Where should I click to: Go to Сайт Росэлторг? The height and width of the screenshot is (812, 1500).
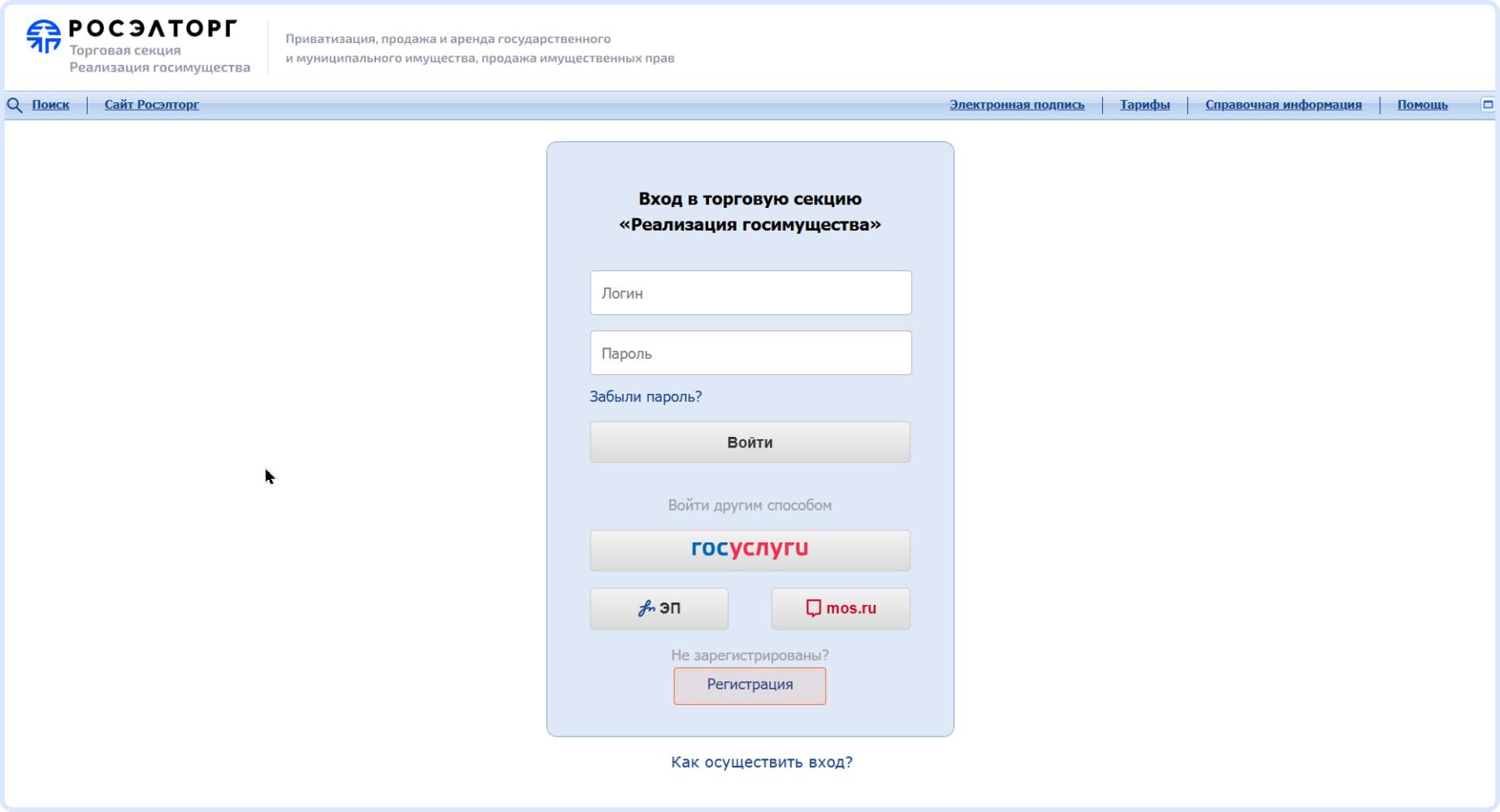[x=152, y=105]
